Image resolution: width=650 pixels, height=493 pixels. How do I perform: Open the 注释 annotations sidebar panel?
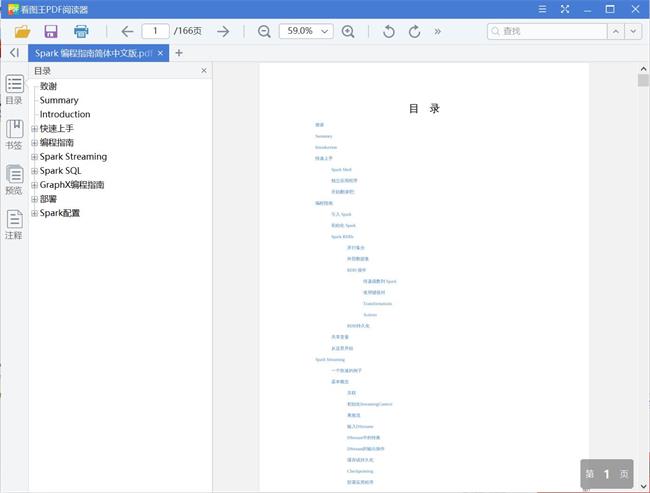[x=14, y=225]
